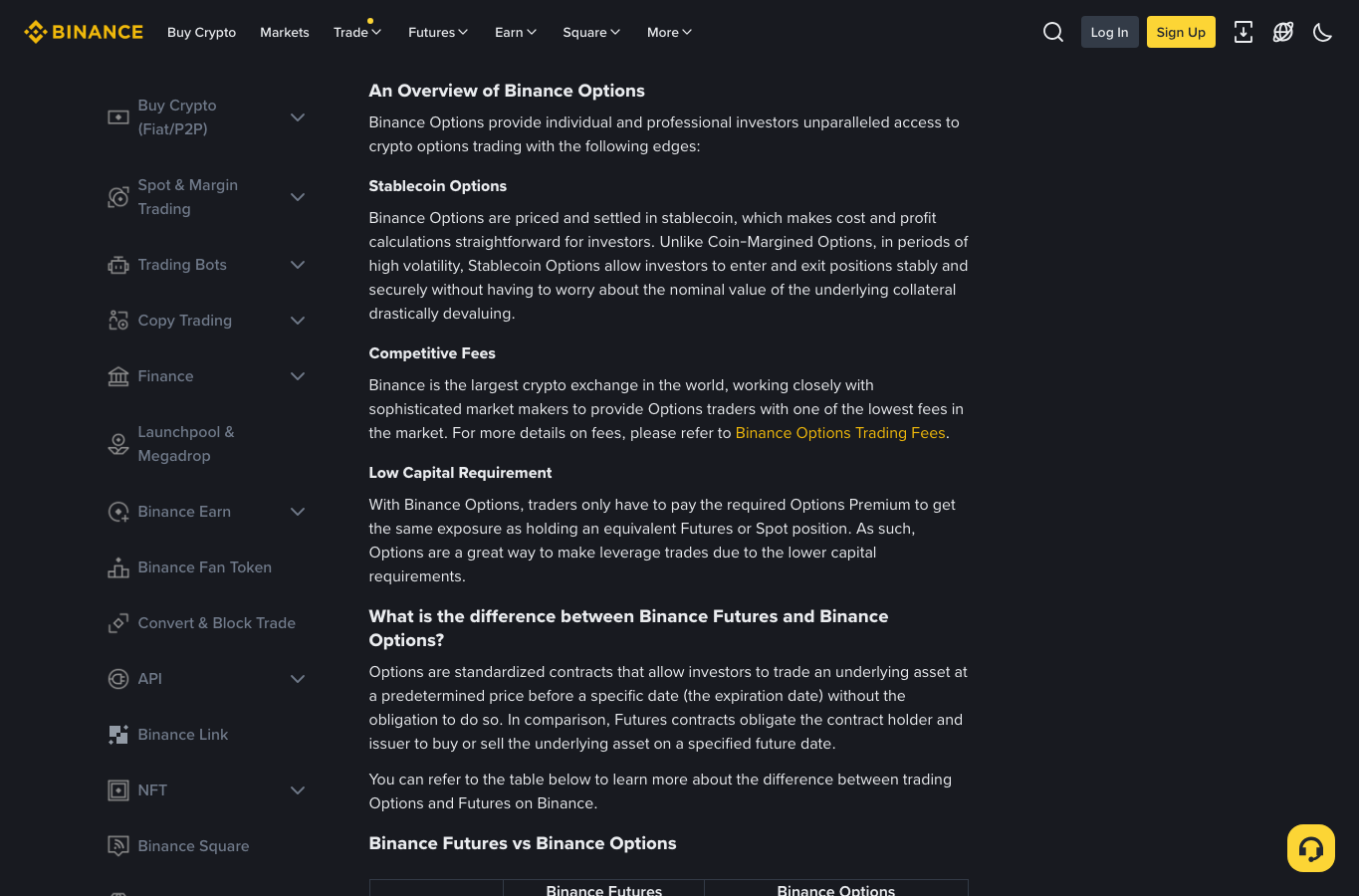Expand Copy Trading section chevron
This screenshot has height=896, width=1359.
(x=298, y=321)
